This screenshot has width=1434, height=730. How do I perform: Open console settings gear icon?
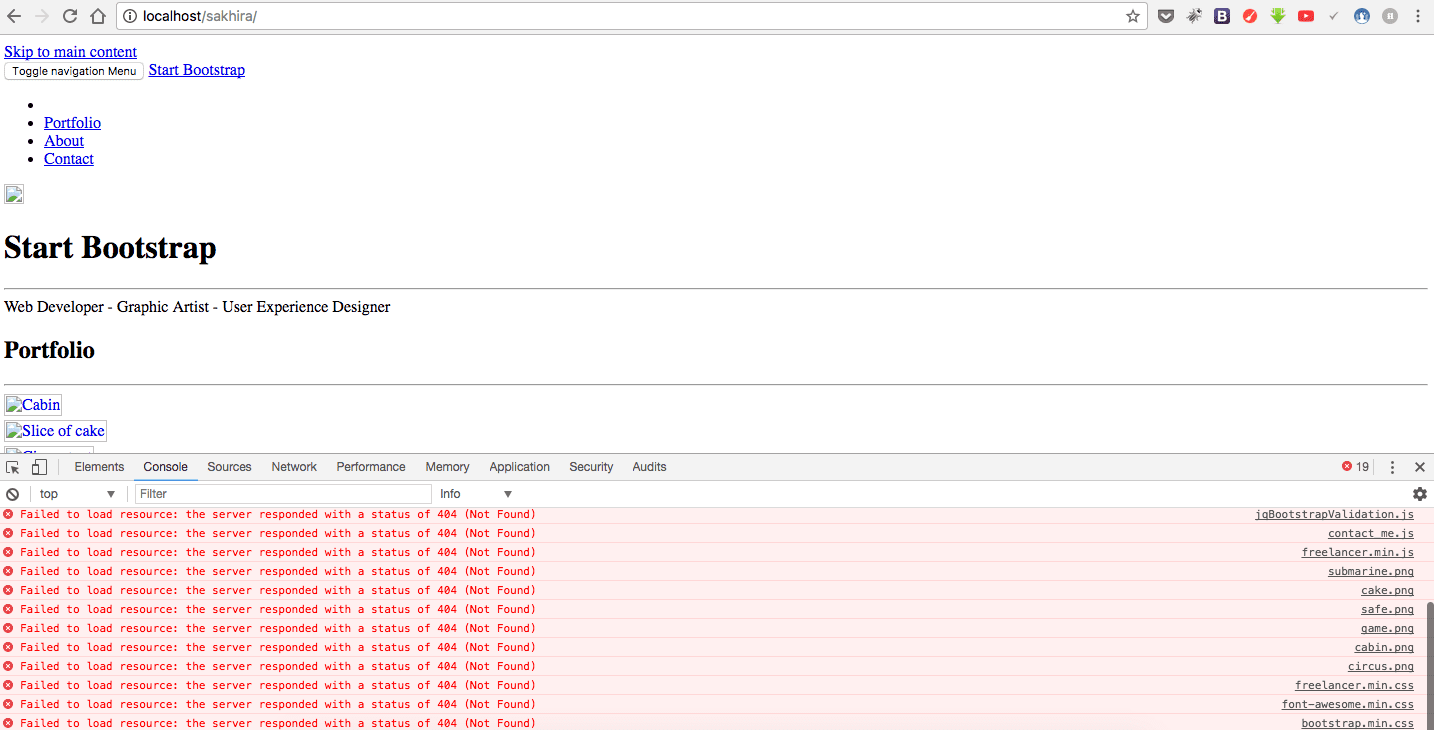[x=1419, y=494]
